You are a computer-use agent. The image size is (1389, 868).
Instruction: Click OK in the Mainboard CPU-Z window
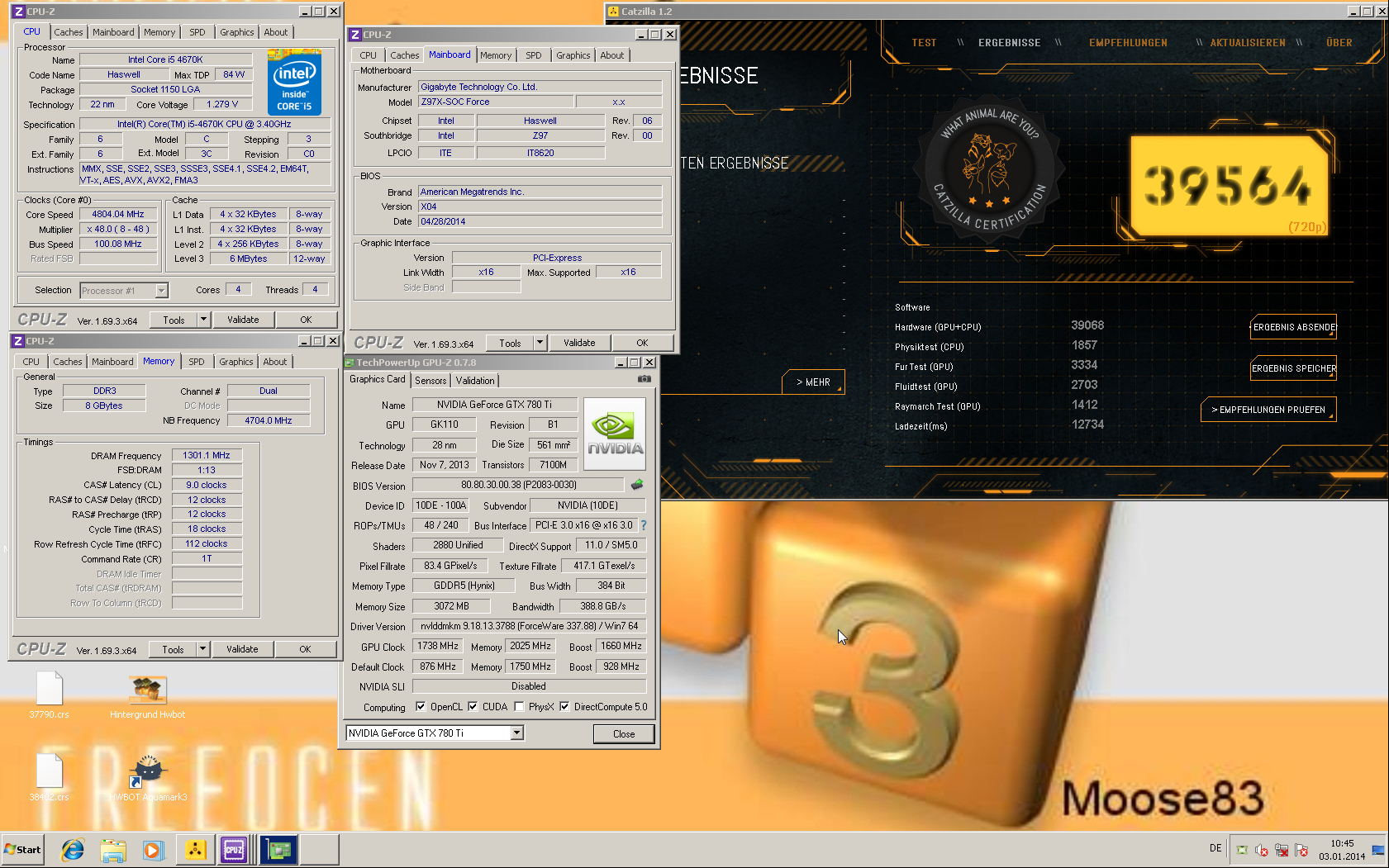(642, 343)
